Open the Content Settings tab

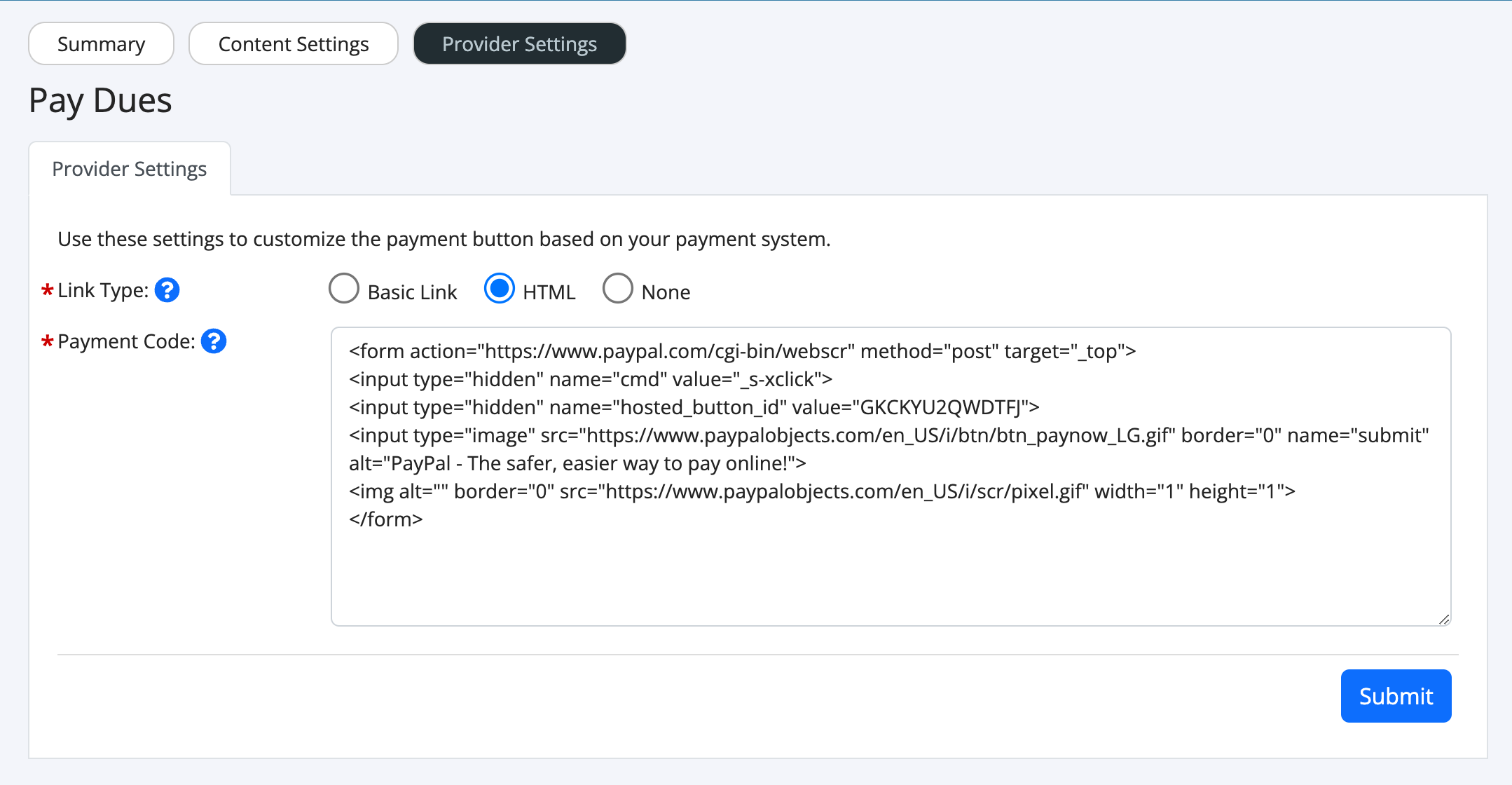[x=294, y=43]
